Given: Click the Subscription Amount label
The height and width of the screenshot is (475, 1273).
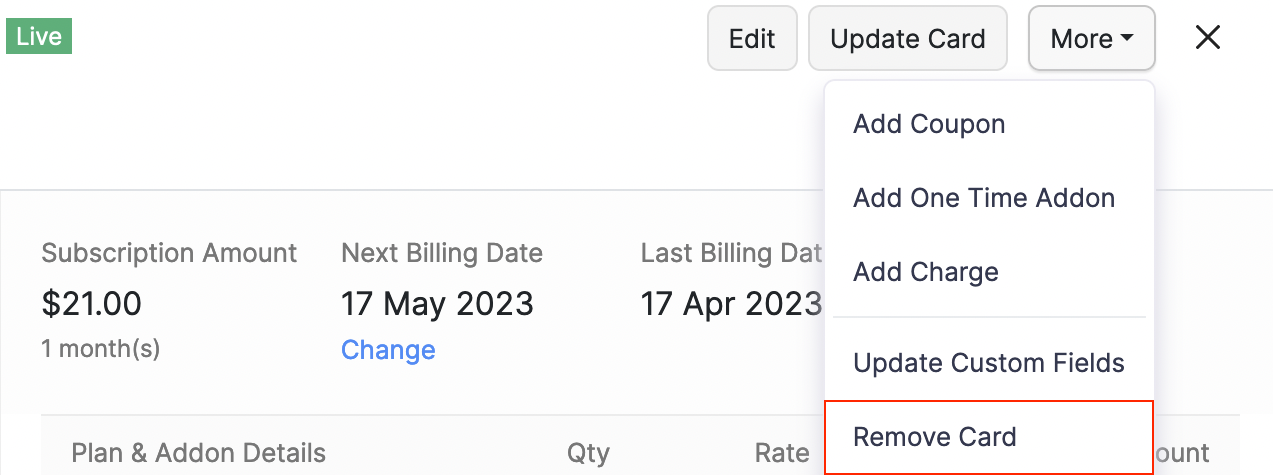Looking at the screenshot, I should [169, 253].
